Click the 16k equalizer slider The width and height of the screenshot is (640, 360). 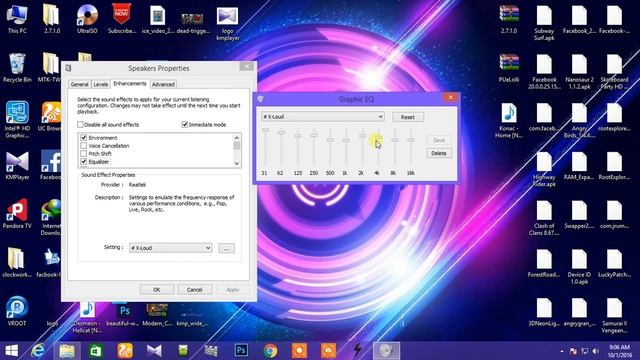pos(411,140)
